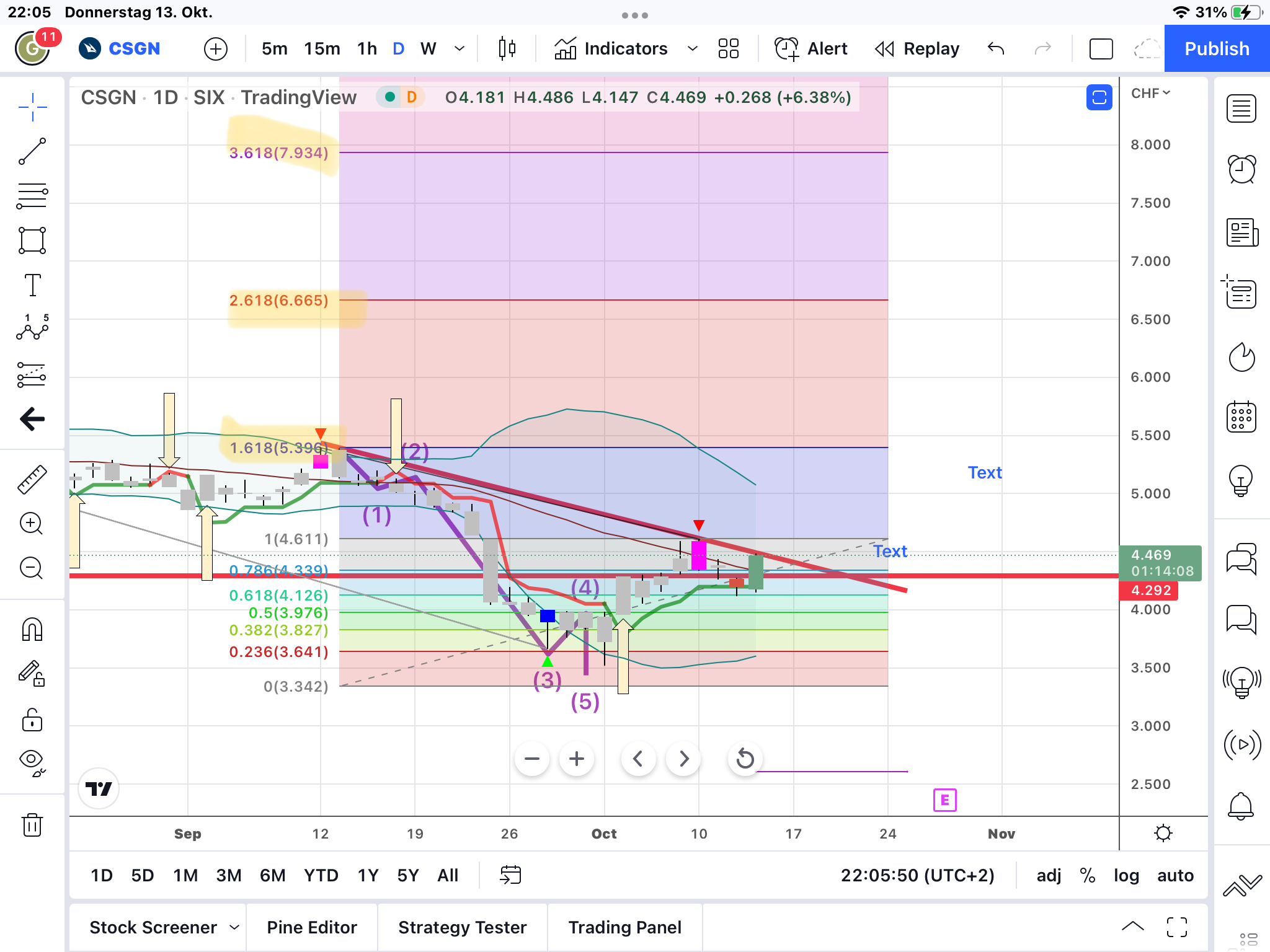Open the Pine Editor tab

(x=312, y=927)
